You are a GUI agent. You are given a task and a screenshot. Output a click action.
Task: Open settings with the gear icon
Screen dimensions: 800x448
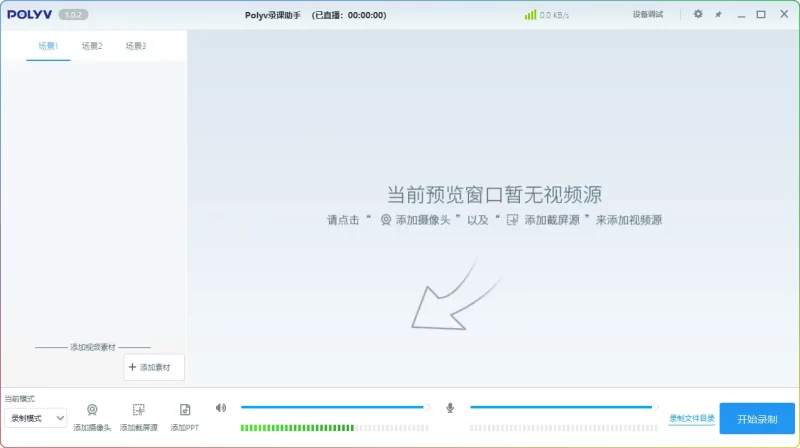pos(698,14)
